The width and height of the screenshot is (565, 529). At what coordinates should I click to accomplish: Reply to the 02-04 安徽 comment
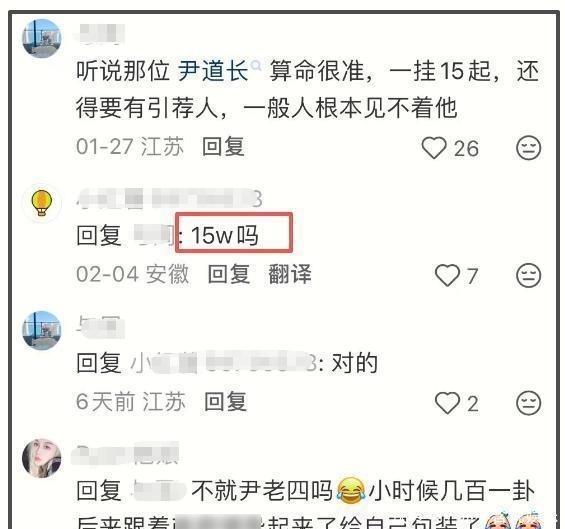(x=229, y=274)
